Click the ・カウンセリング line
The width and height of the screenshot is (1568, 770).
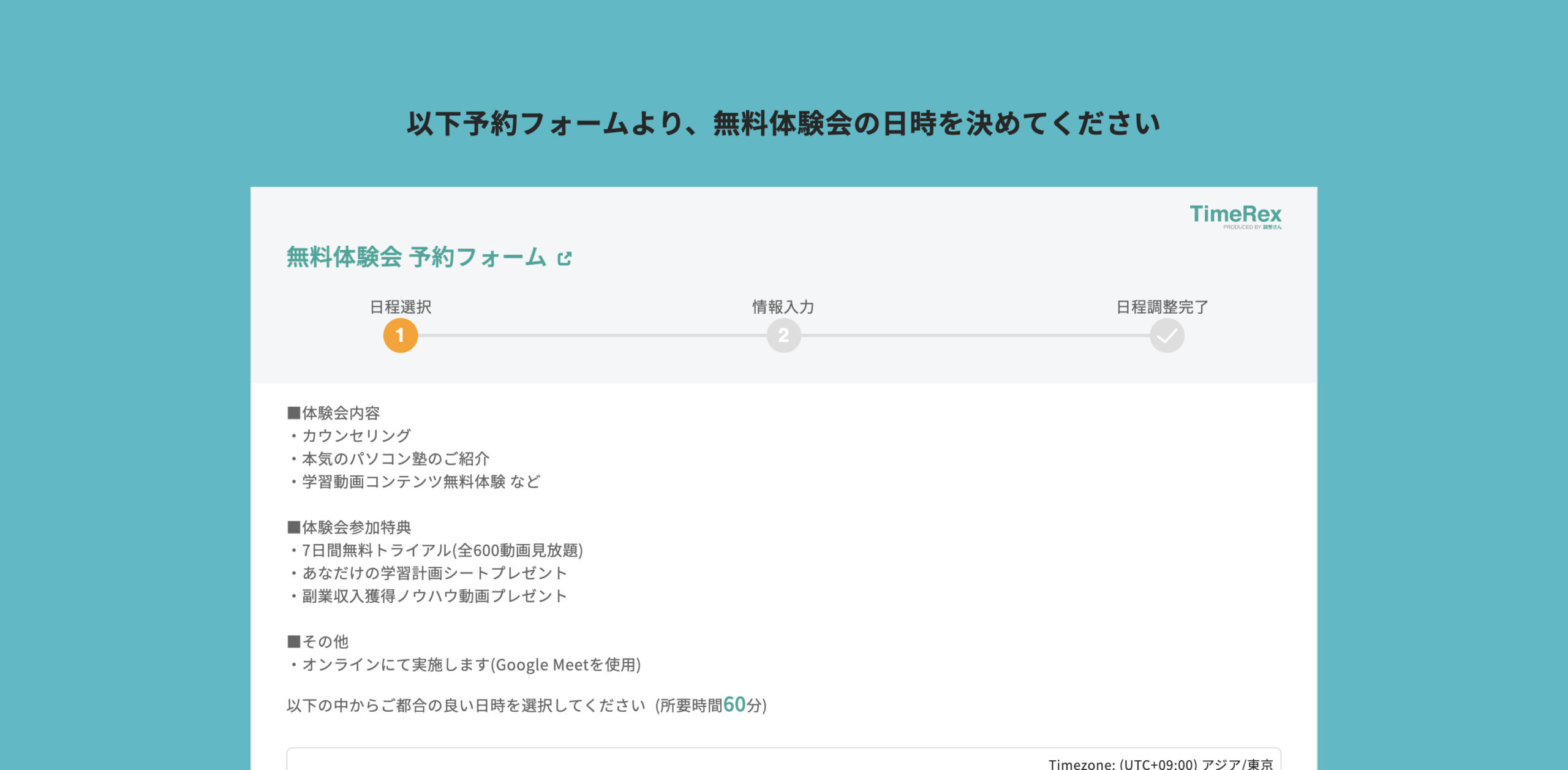pyautogui.click(x=349, y=436)
